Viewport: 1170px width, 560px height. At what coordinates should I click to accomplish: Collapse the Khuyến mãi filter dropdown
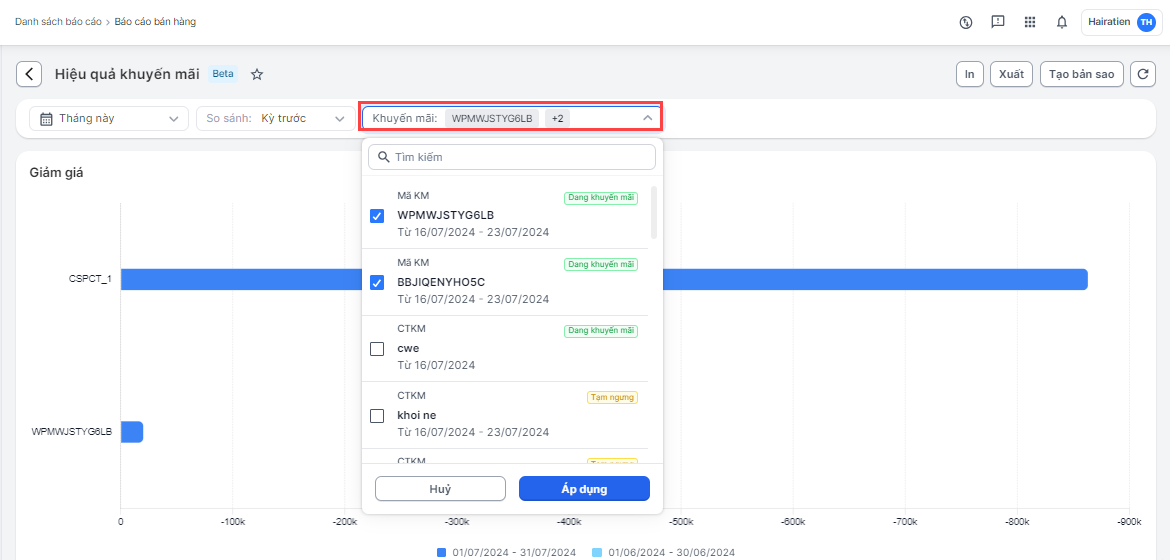(647, 118)
